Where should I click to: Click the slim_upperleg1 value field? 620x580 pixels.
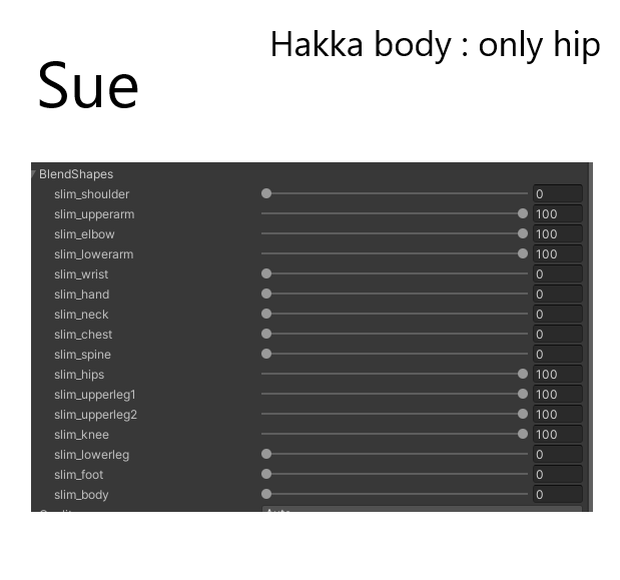pyautogui.click(x=558, y=394)
